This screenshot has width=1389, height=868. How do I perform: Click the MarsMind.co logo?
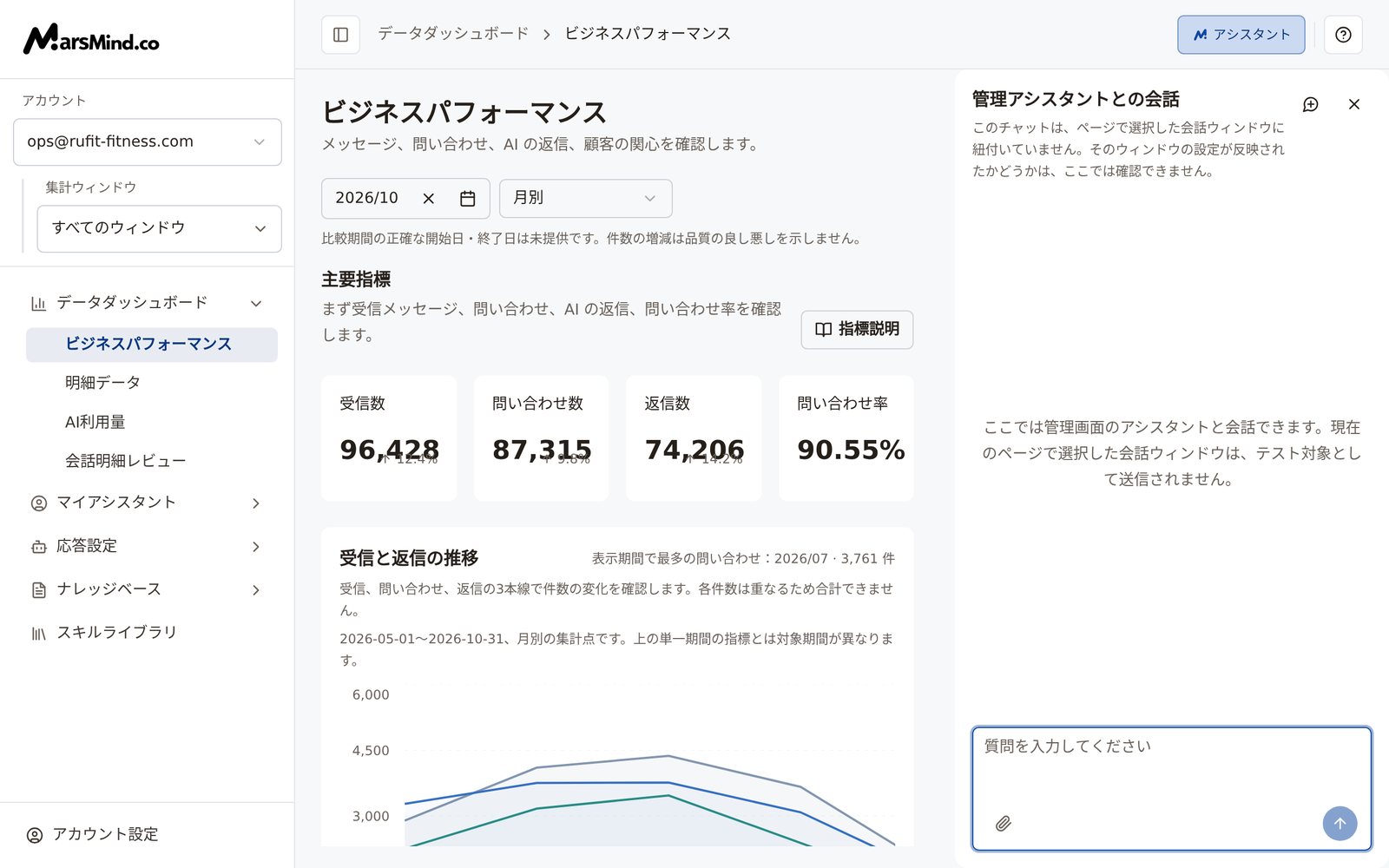tap(91, 39)
